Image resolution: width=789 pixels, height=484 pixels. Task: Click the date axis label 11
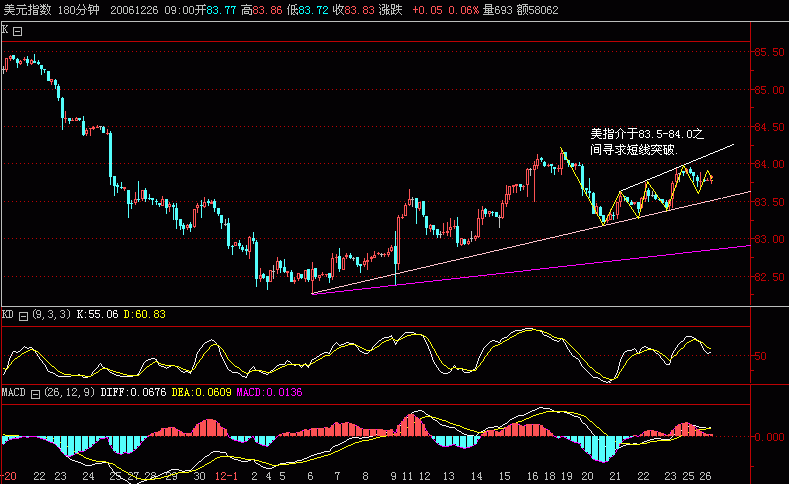click(408, 476)
